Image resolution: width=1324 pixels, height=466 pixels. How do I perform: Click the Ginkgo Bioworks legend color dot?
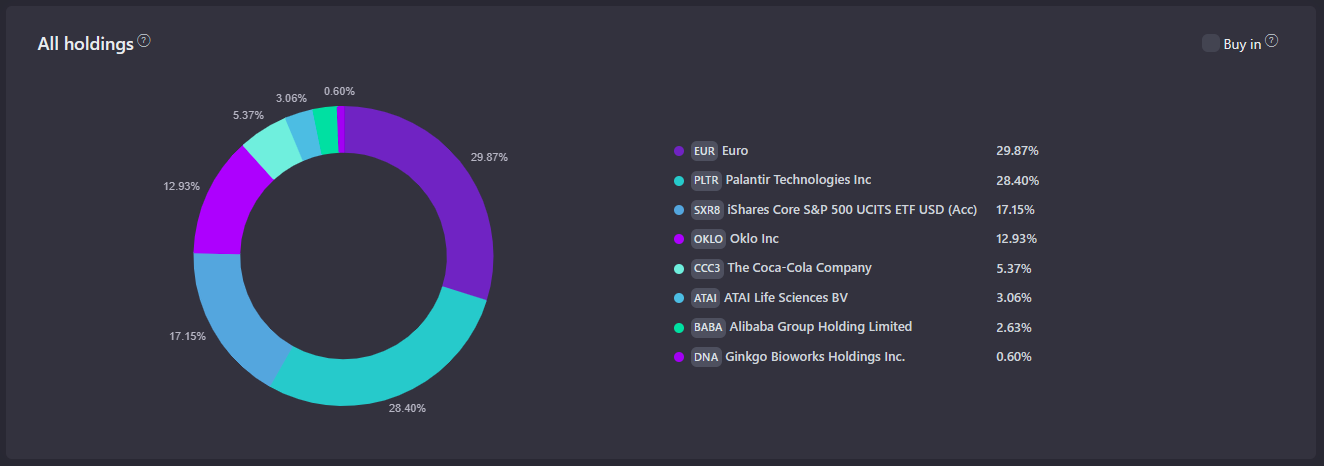(x=679, y=357)
